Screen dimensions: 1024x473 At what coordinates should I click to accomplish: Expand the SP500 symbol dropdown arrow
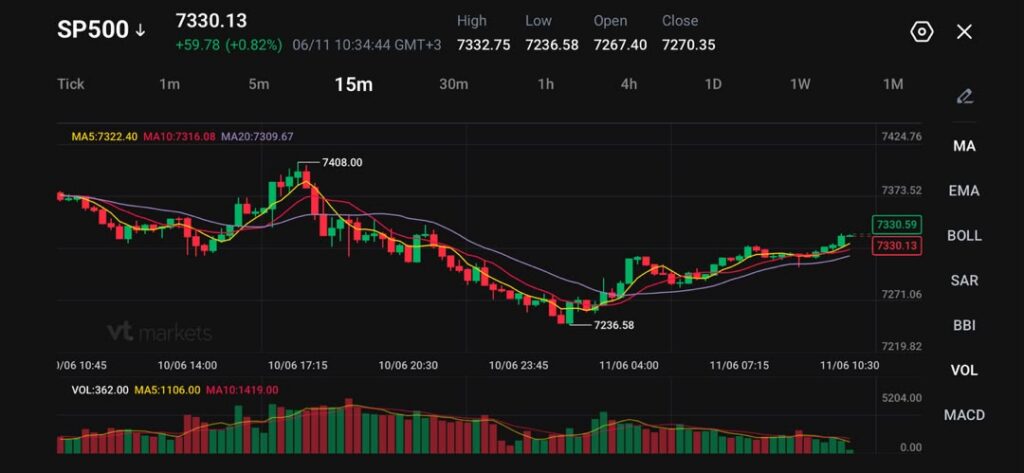click(x=140, y=31)
